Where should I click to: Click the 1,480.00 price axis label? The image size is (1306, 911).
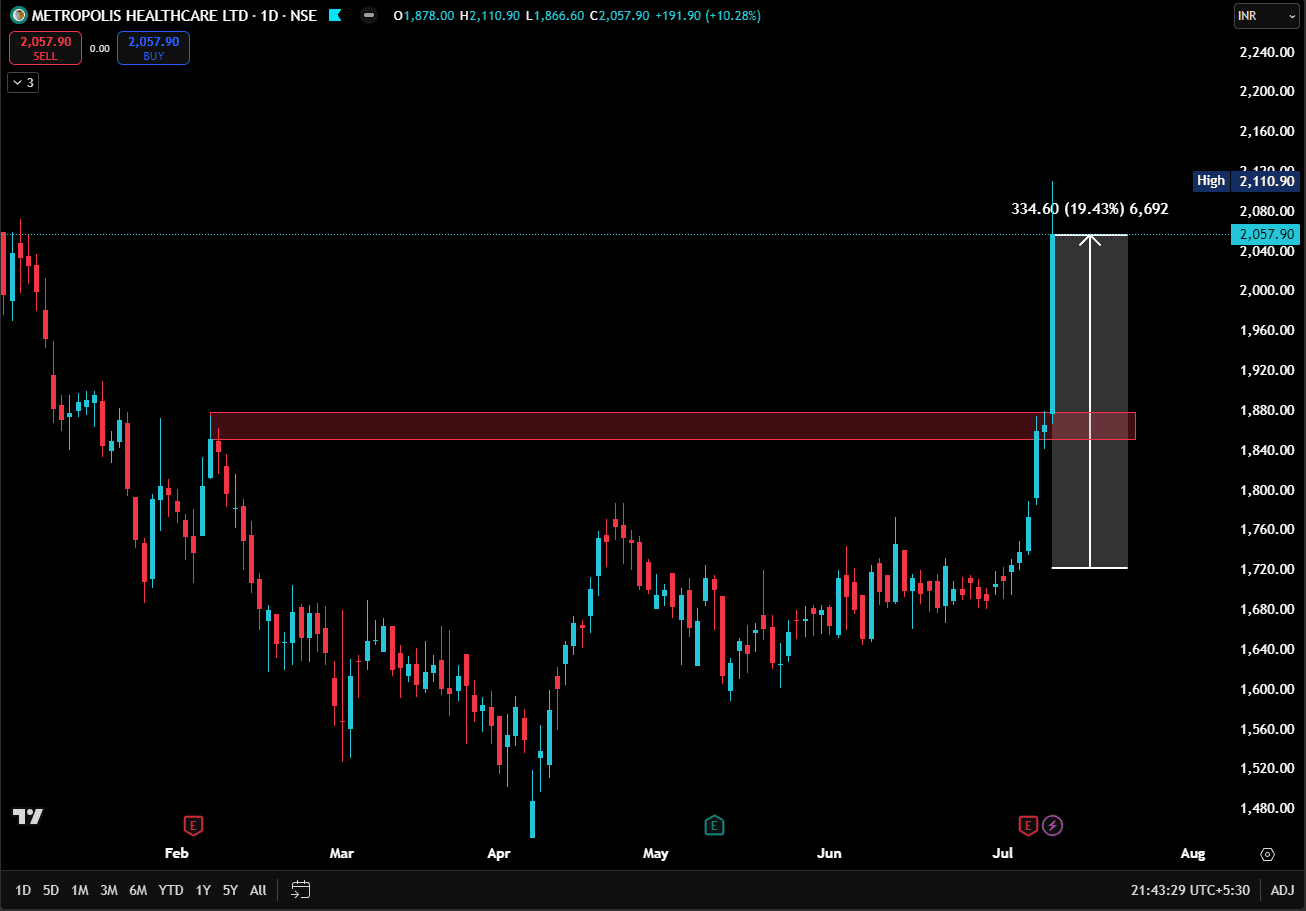pos(1267,808)
